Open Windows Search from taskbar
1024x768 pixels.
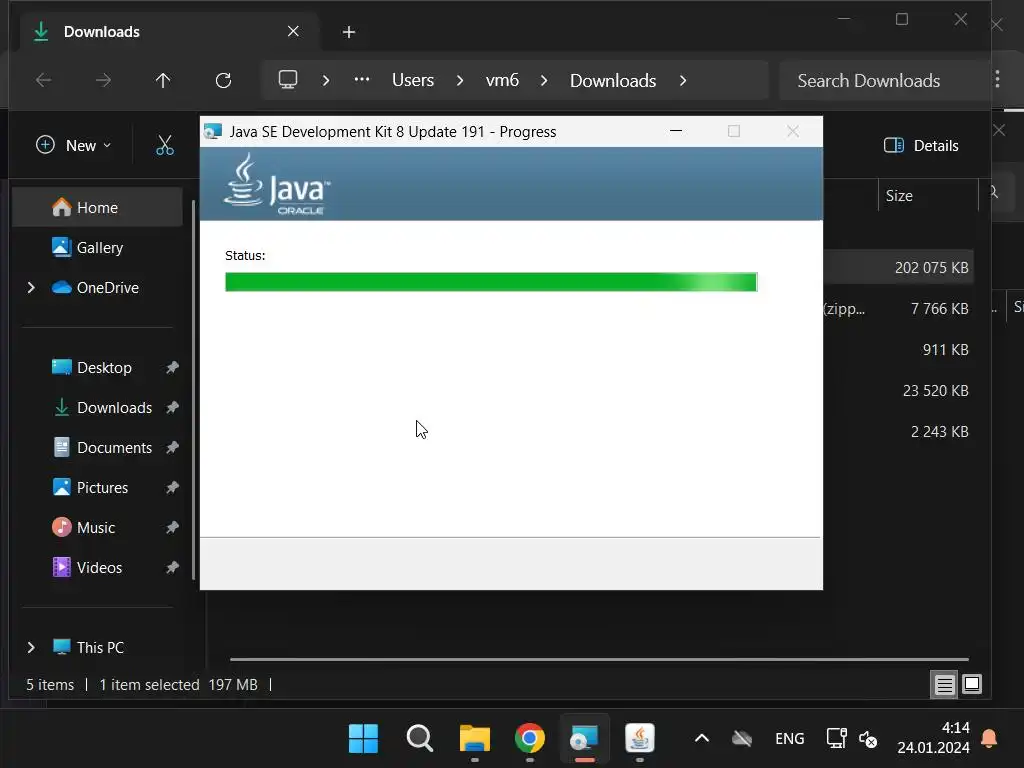pyautogui.click(x=419, y=739)
